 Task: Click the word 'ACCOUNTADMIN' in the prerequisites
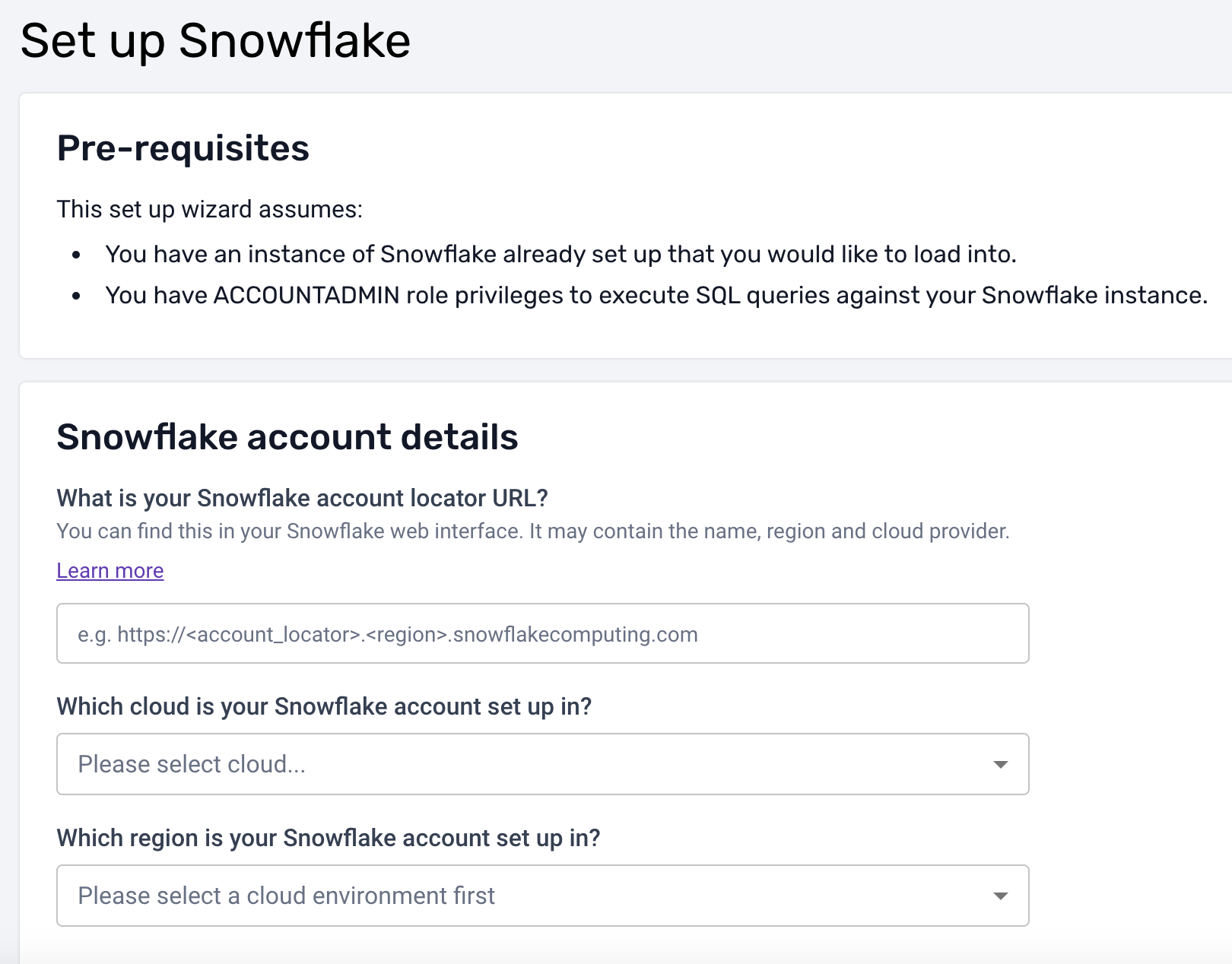[306, 295]
